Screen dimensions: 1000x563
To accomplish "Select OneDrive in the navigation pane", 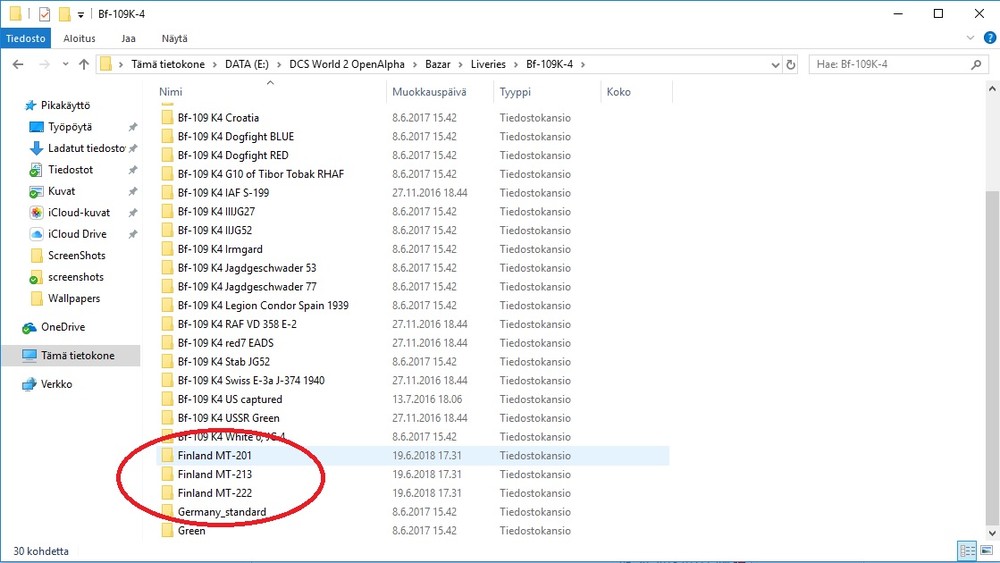I will (x=62, y=327).
